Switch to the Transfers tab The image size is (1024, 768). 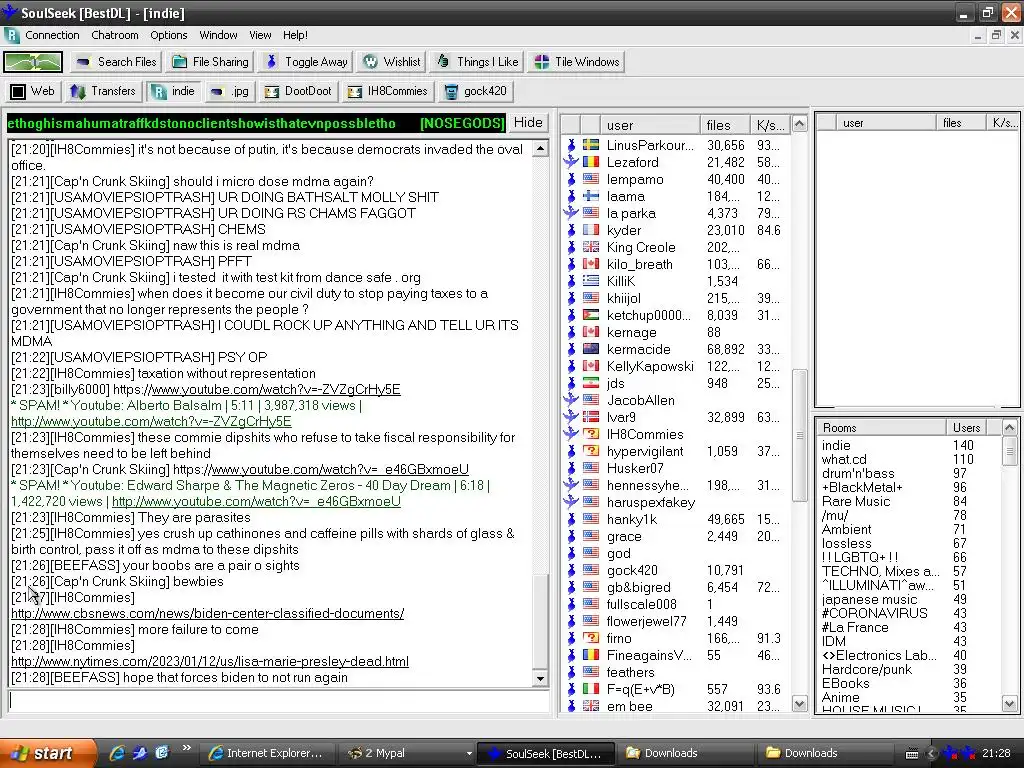(x=103, y=91)
